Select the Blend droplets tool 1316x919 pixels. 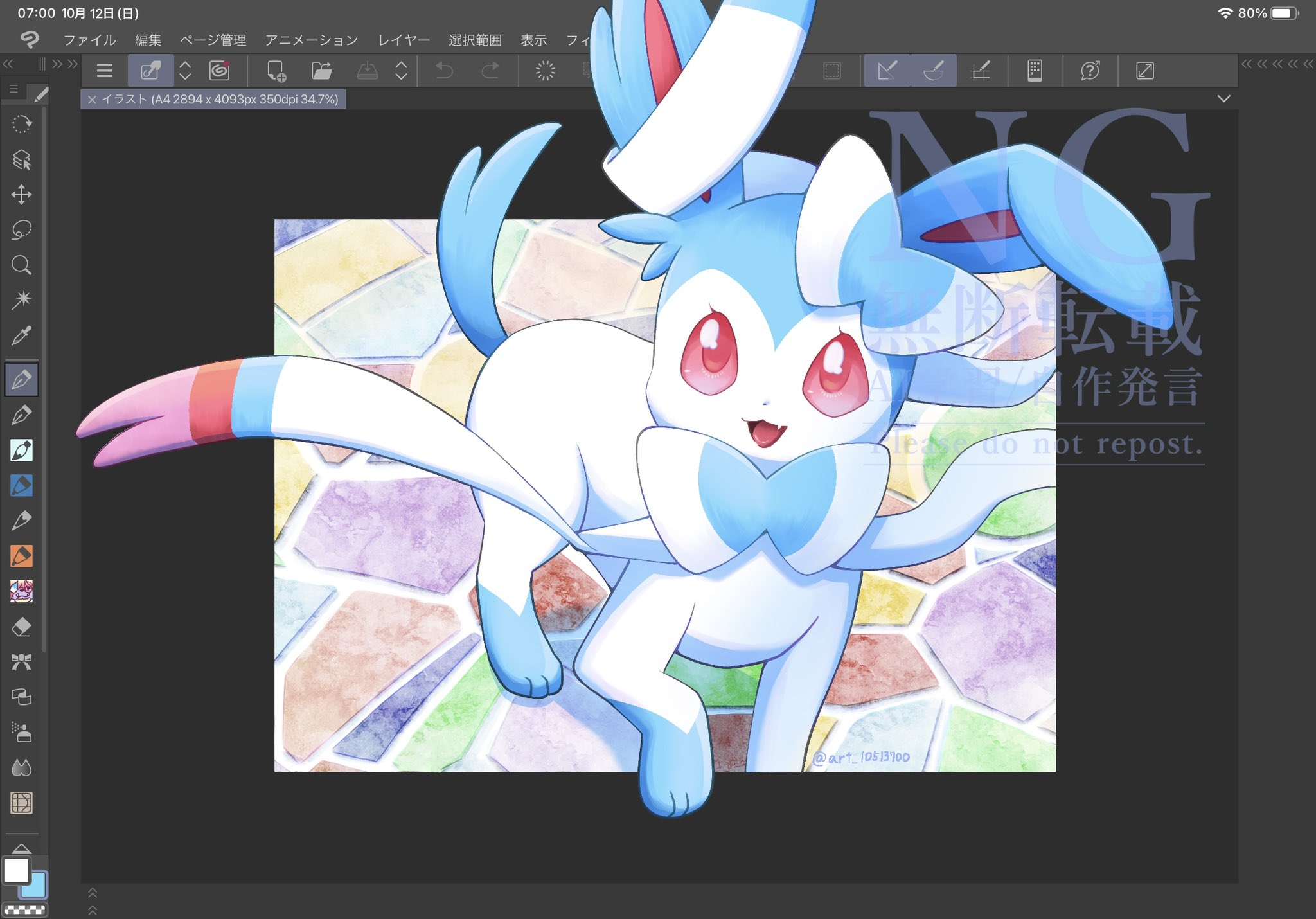pos(21,767)
